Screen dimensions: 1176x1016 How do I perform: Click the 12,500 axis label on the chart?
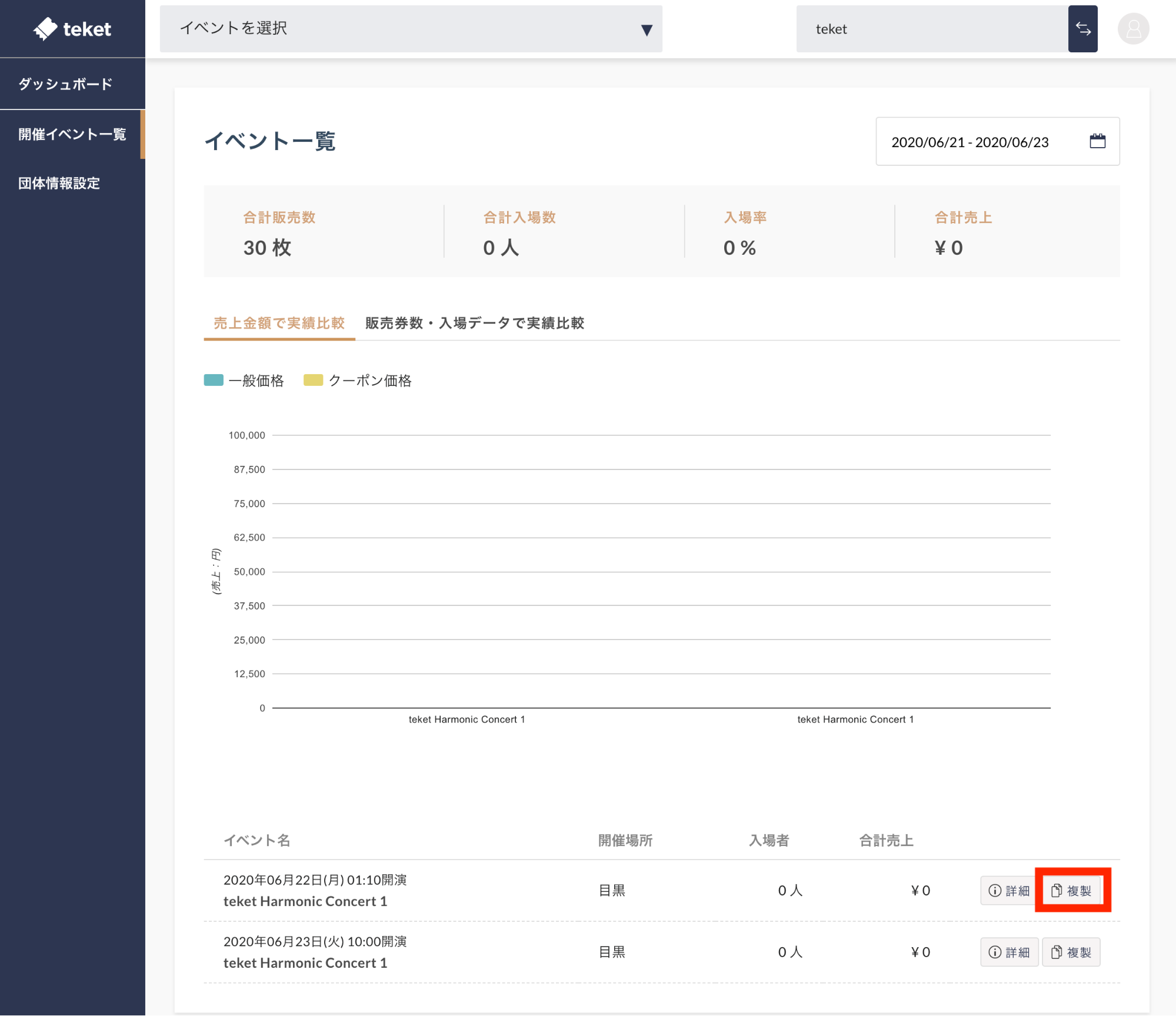click(x=249, y=674)
